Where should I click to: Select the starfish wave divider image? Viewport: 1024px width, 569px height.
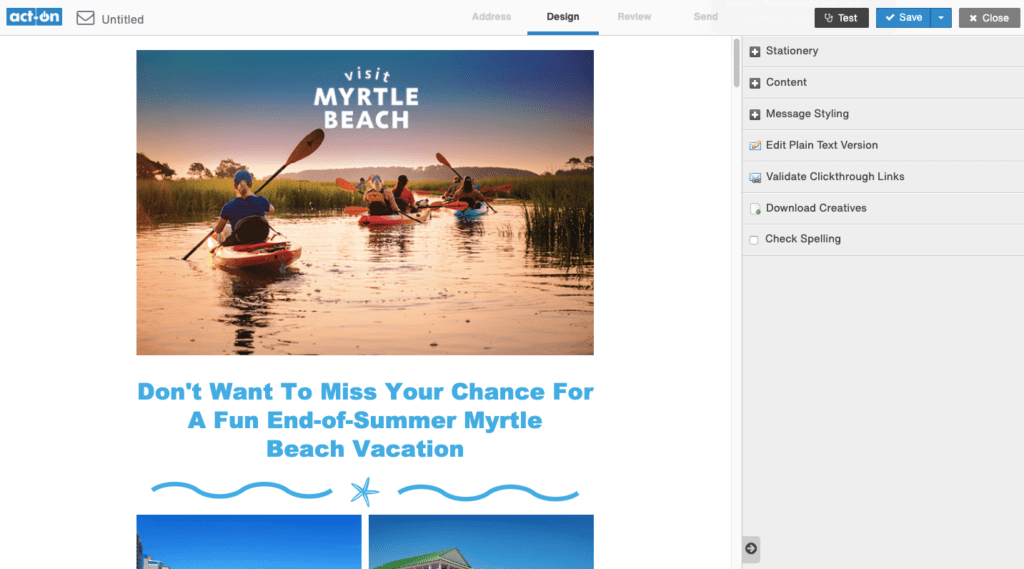365,492
